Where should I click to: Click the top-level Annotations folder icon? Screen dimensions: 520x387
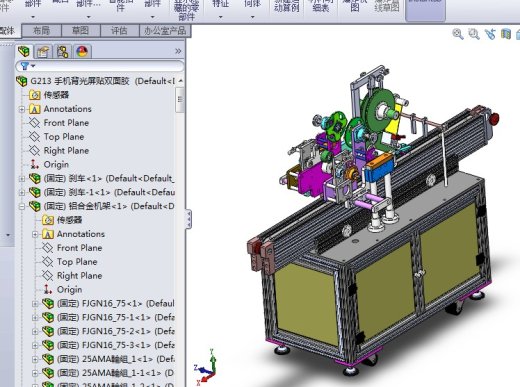[x=35, y=109]
